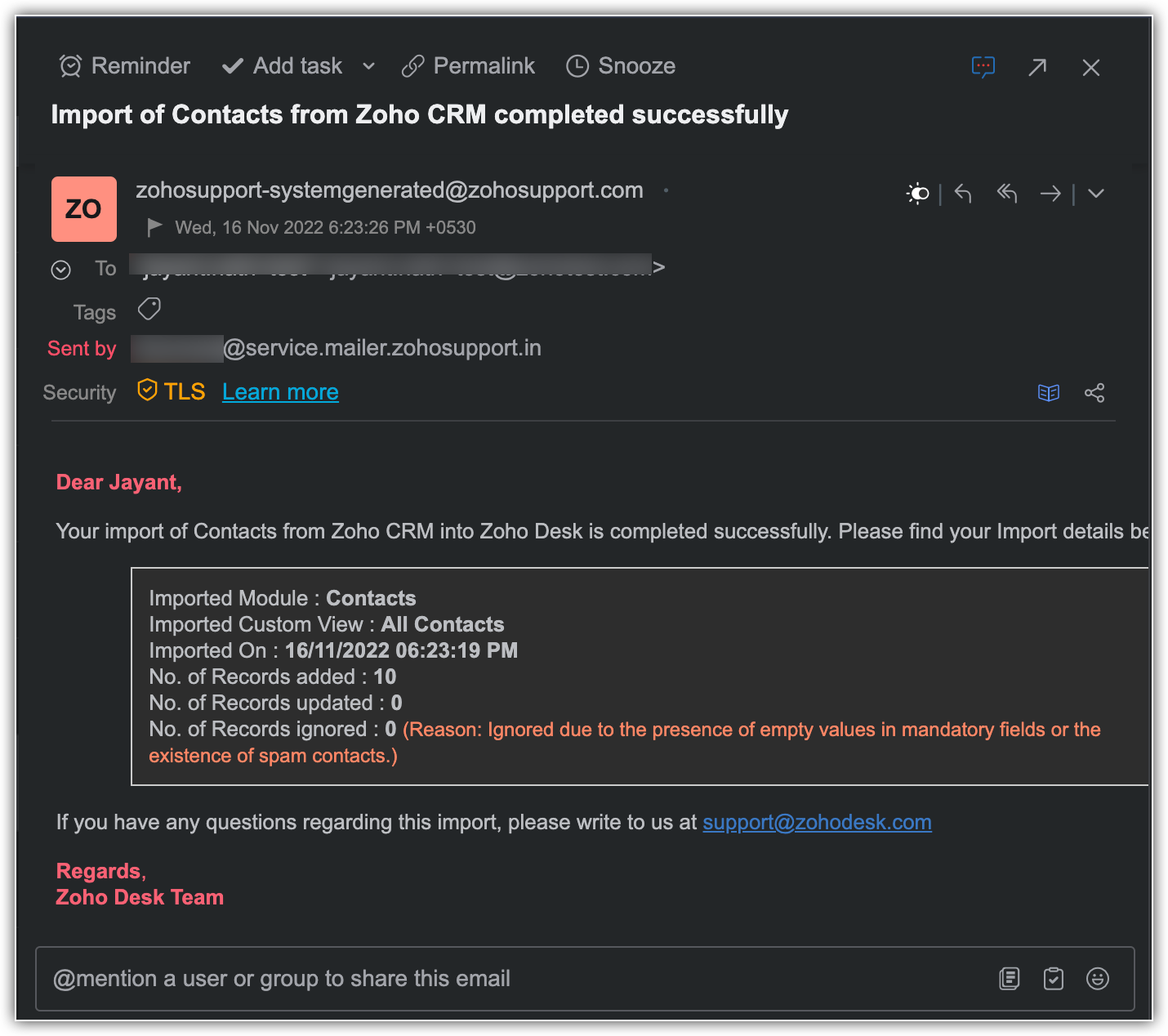The image size is (1168, 1036).
Task: Copy the email Permalink
Action: pyautogui.click(x=468, y=66)
